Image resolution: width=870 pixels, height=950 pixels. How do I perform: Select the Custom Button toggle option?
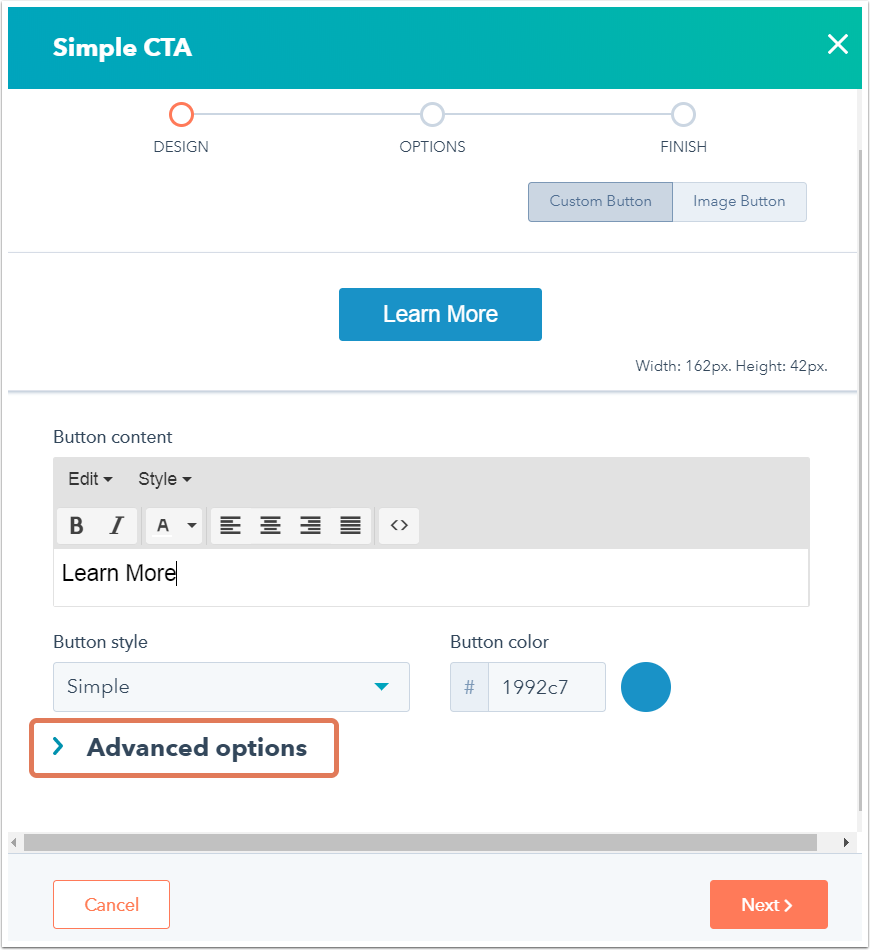pos(600,201)
